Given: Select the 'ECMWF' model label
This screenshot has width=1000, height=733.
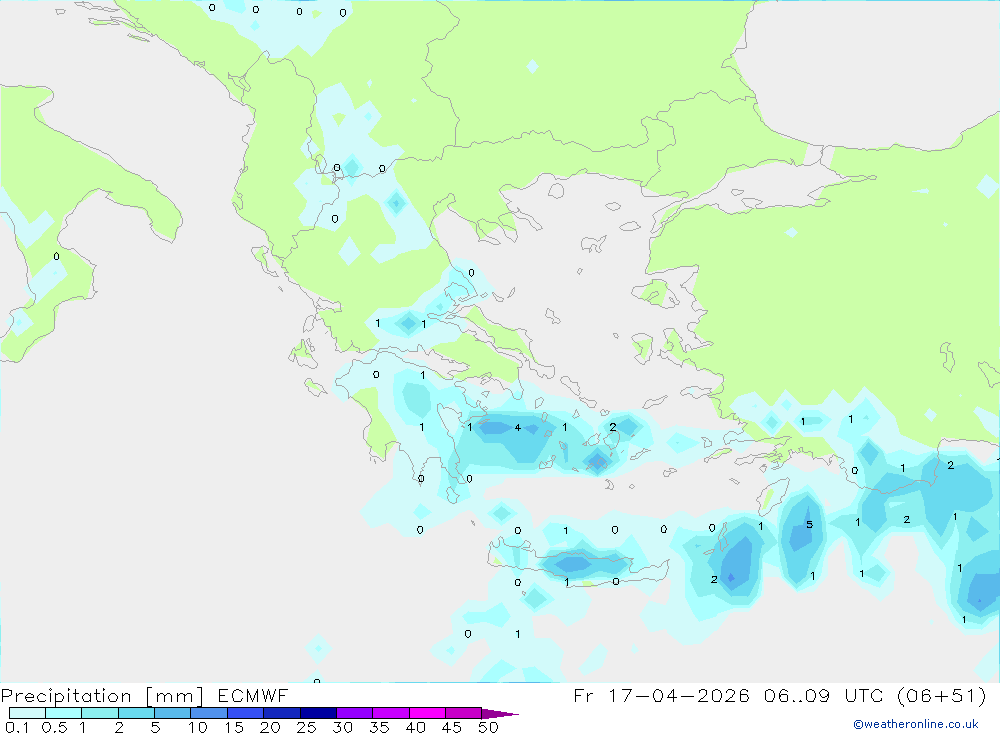Looking at the screenshot, I should coord(253,695).
